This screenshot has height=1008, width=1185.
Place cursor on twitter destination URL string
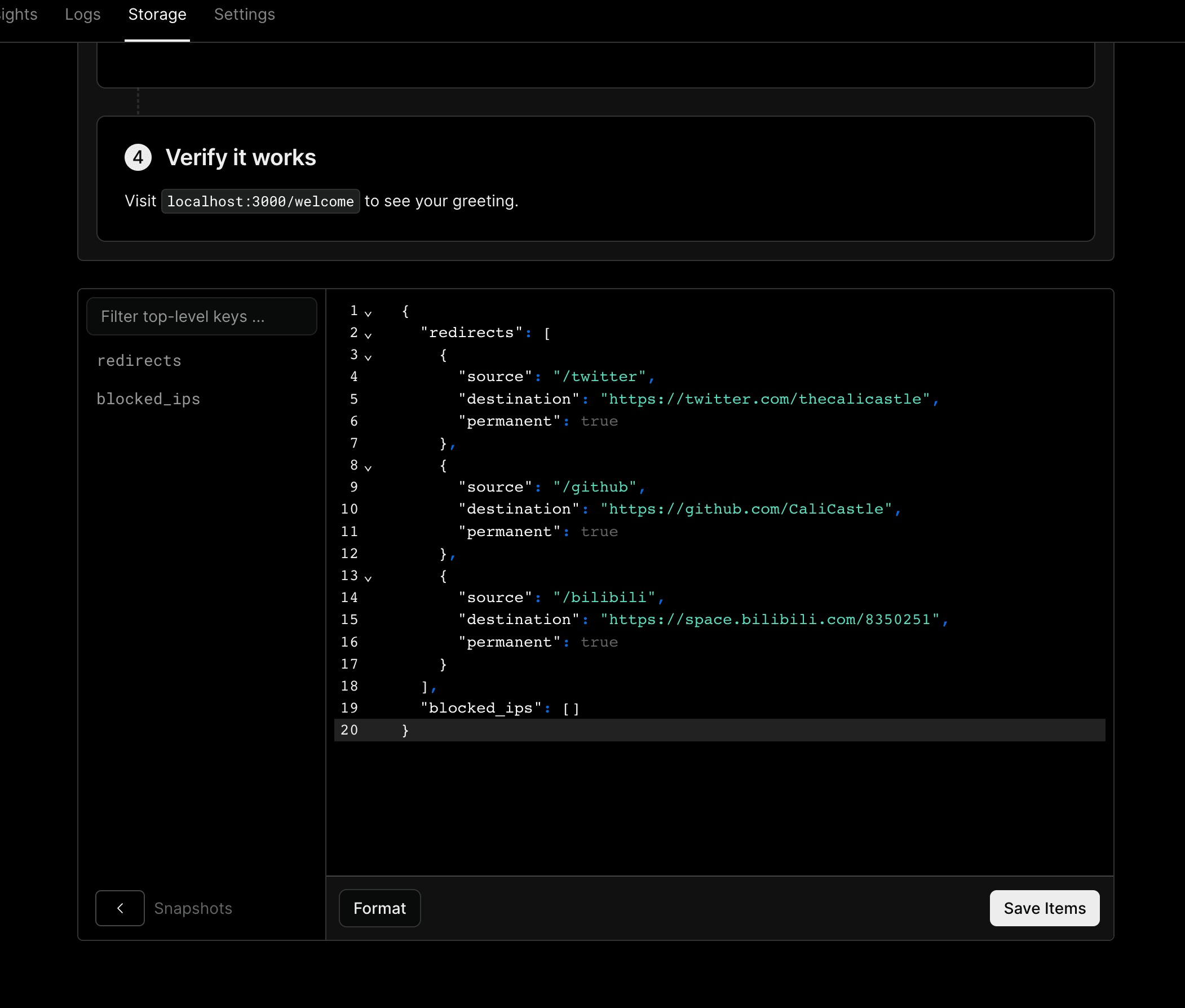pos(766,399)
